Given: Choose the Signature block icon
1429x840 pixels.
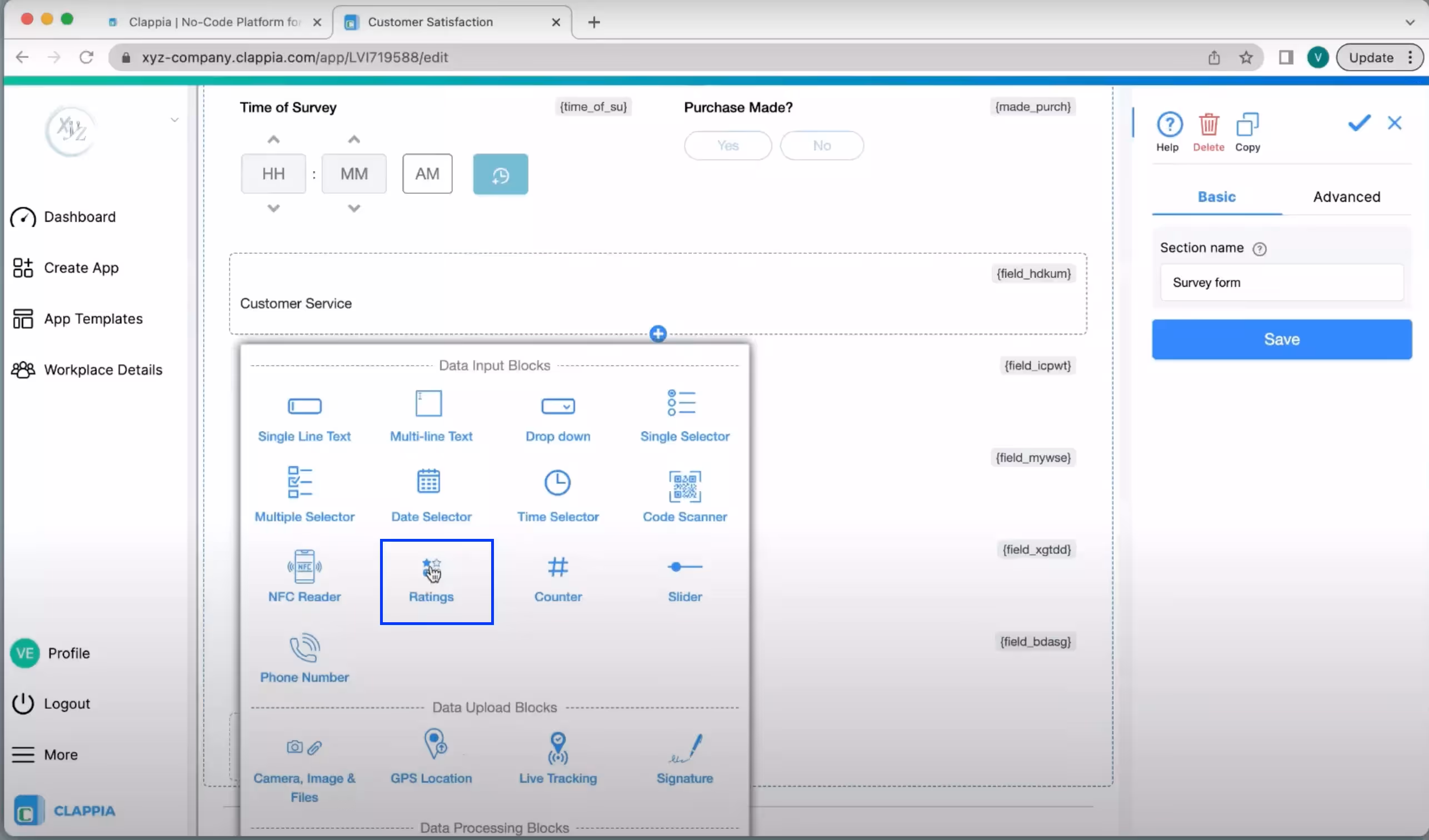Looking at the screenshot, I should click(684, 758).
